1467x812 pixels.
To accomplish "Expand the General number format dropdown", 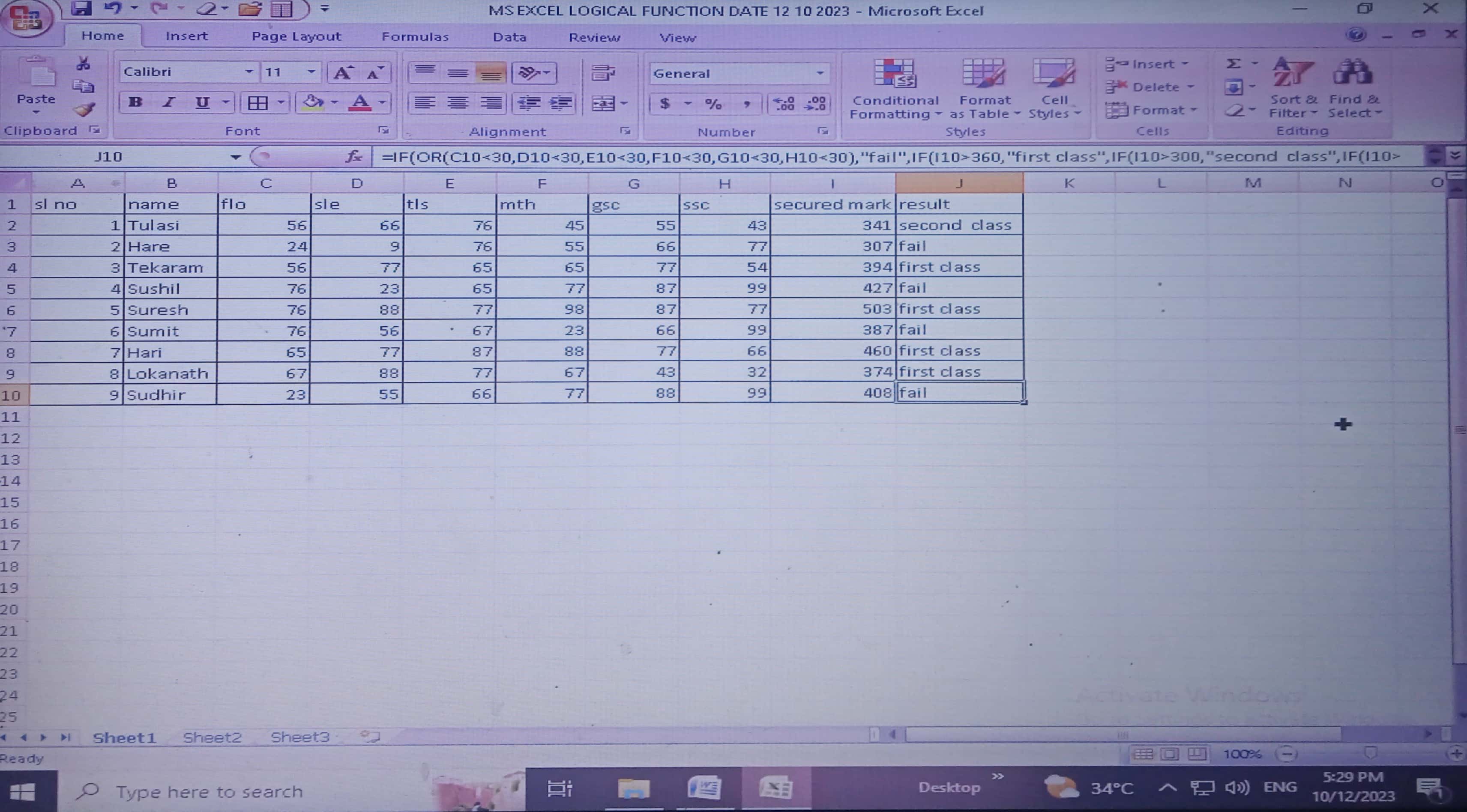I will tap(820, 73).
